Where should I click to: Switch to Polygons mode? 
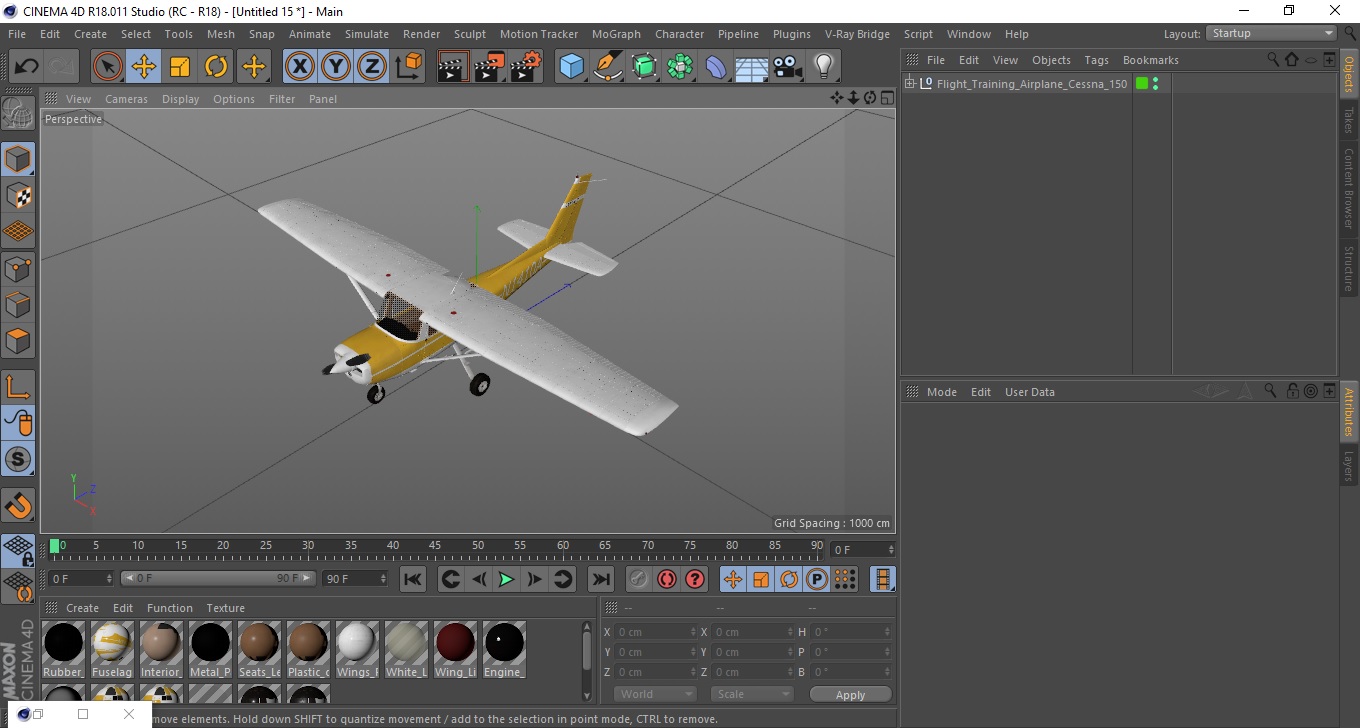tap(18, 340)
